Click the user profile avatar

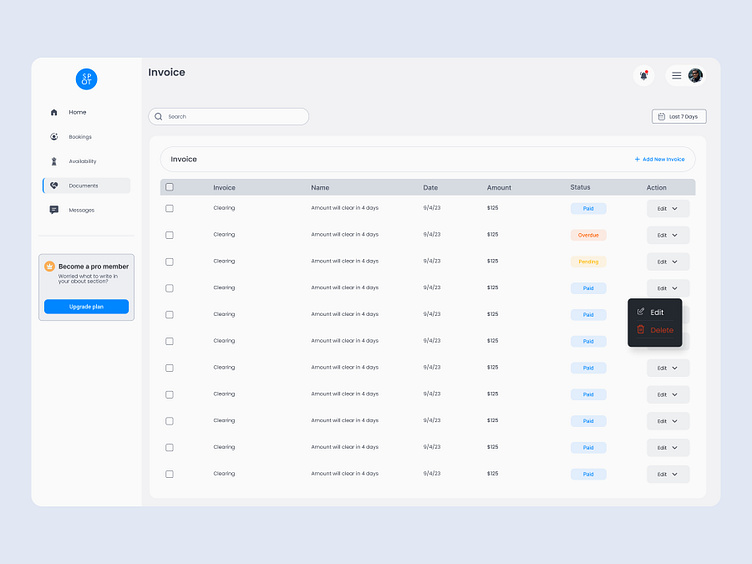coord(695,75)
